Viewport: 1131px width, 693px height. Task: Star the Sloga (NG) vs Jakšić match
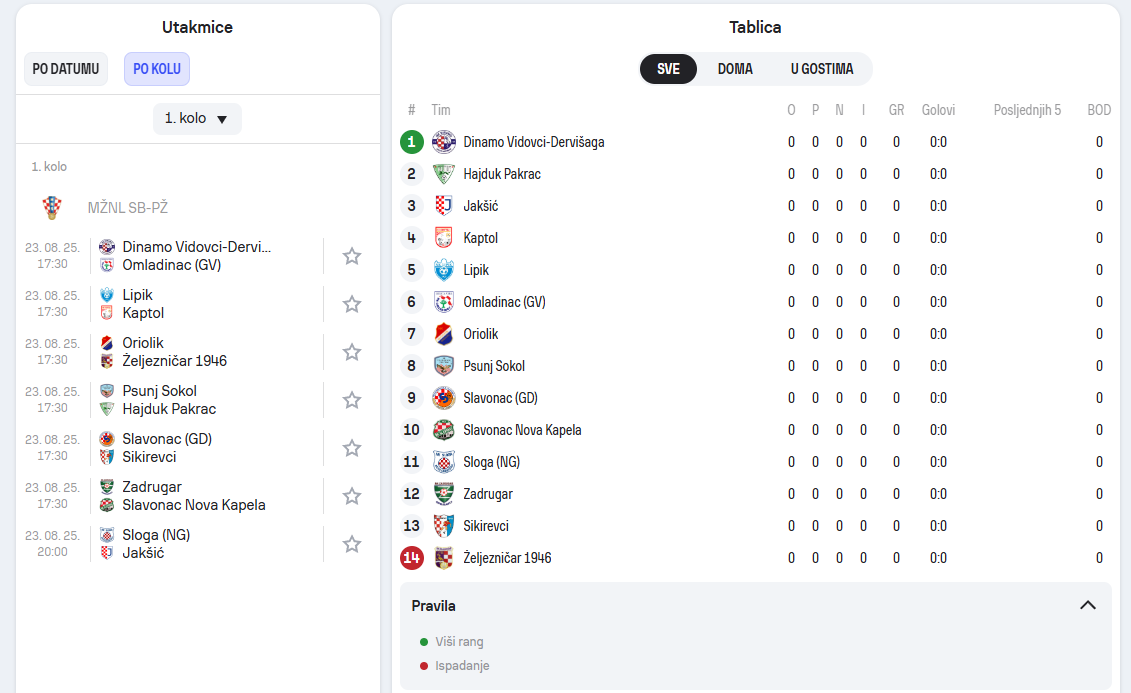351,544
